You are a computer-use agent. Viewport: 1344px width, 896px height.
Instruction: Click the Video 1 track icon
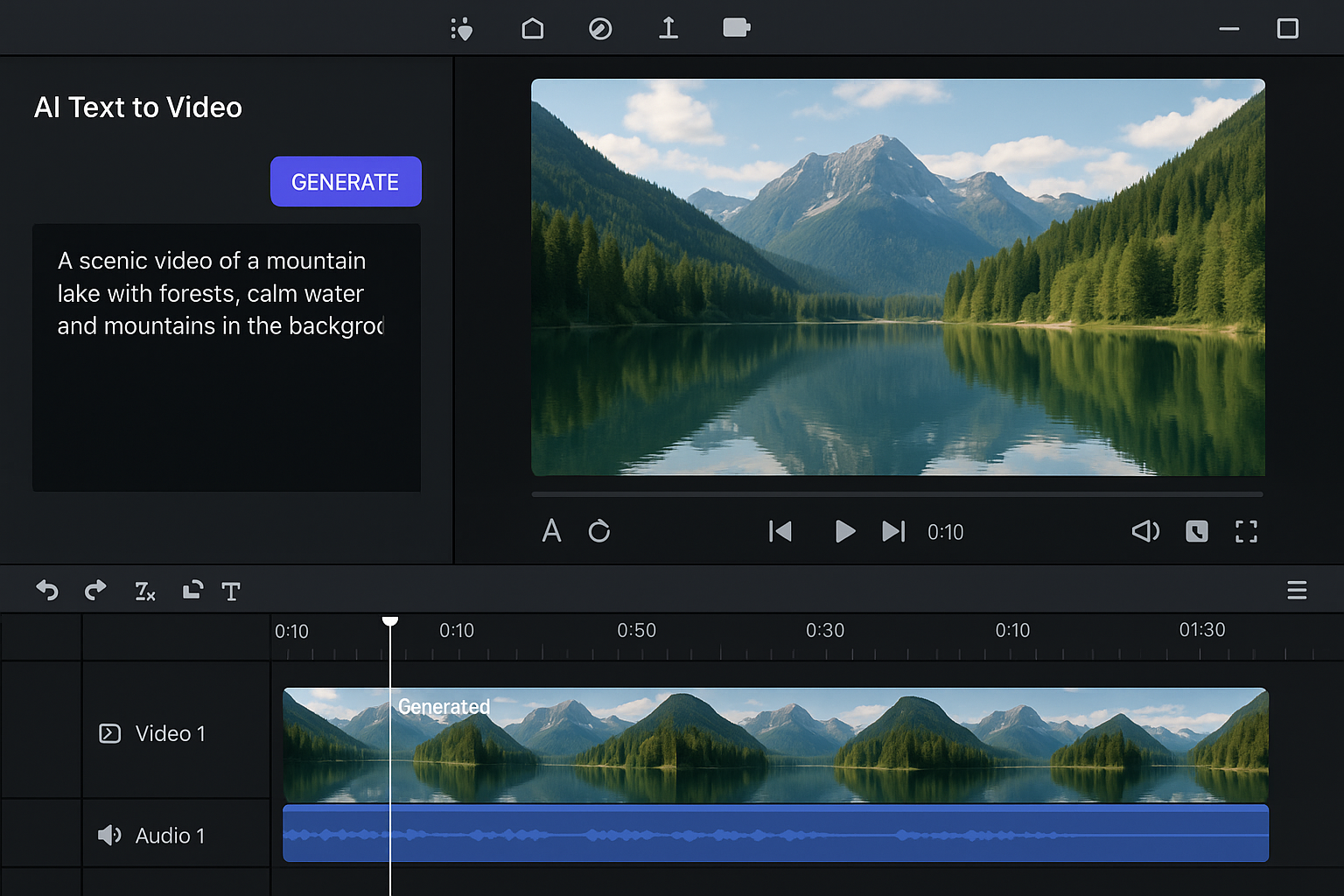[109, 733]
